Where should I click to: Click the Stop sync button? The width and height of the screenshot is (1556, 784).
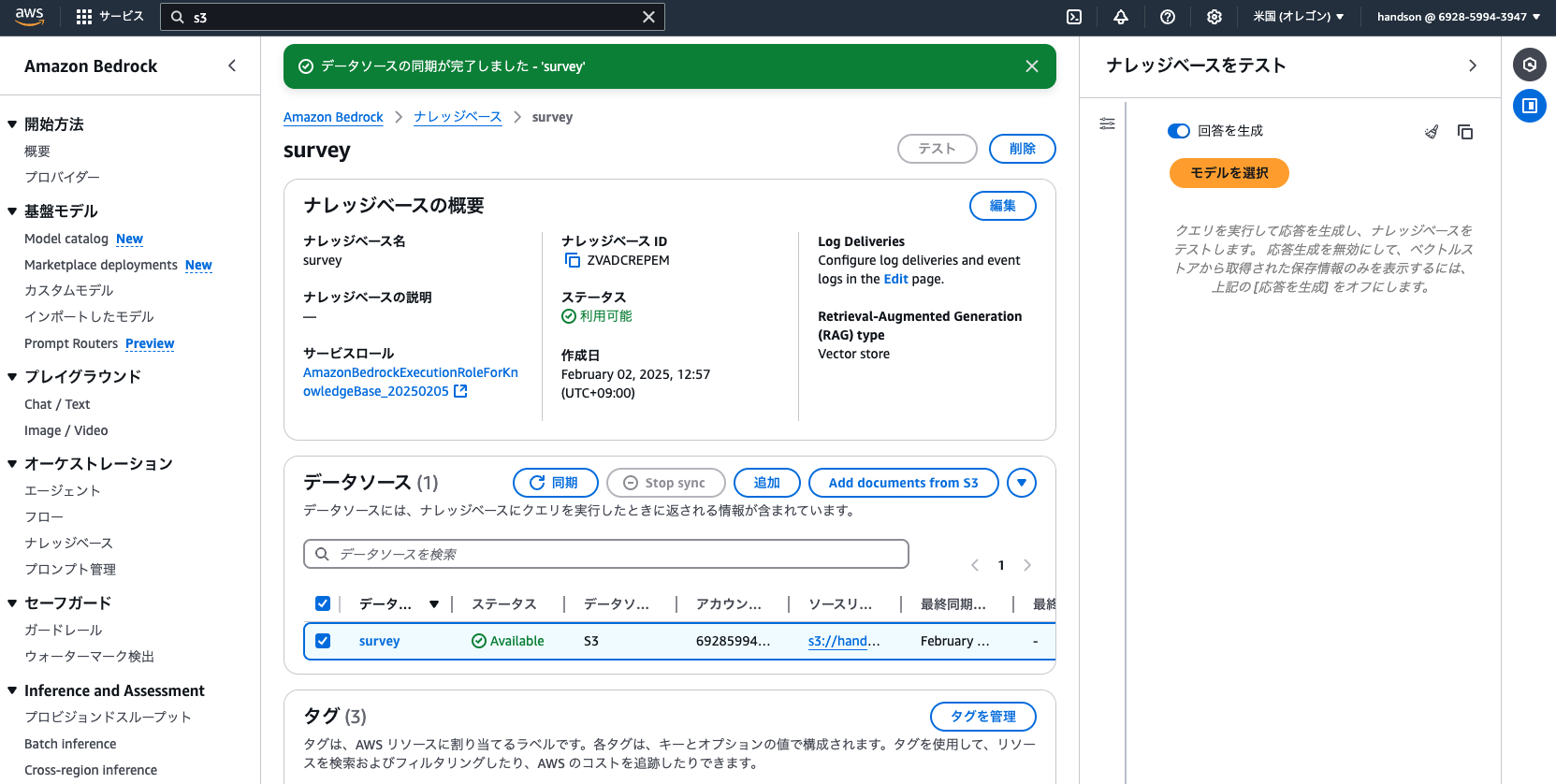(x=666, y=483)
